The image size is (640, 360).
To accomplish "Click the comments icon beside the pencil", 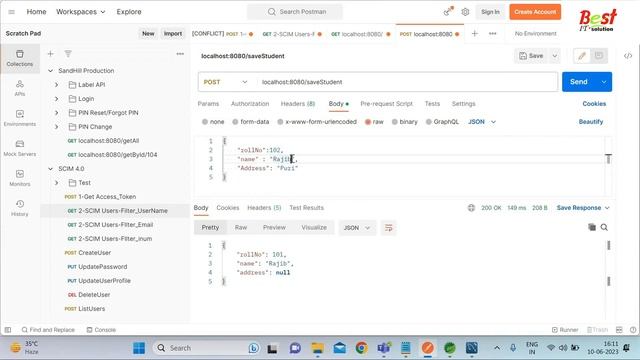I will click(x=599, y=56).
